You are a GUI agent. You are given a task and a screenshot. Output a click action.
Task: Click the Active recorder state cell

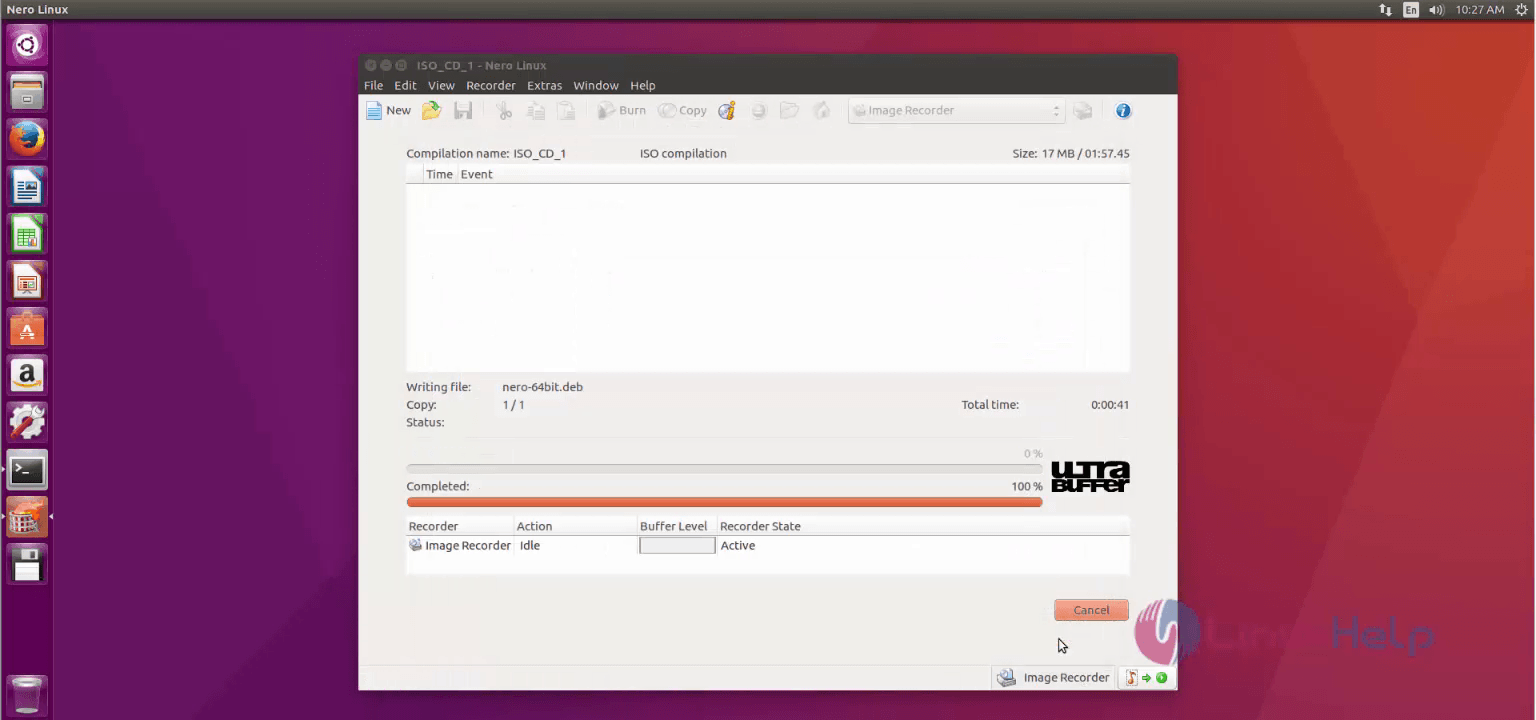pos(738,546)
